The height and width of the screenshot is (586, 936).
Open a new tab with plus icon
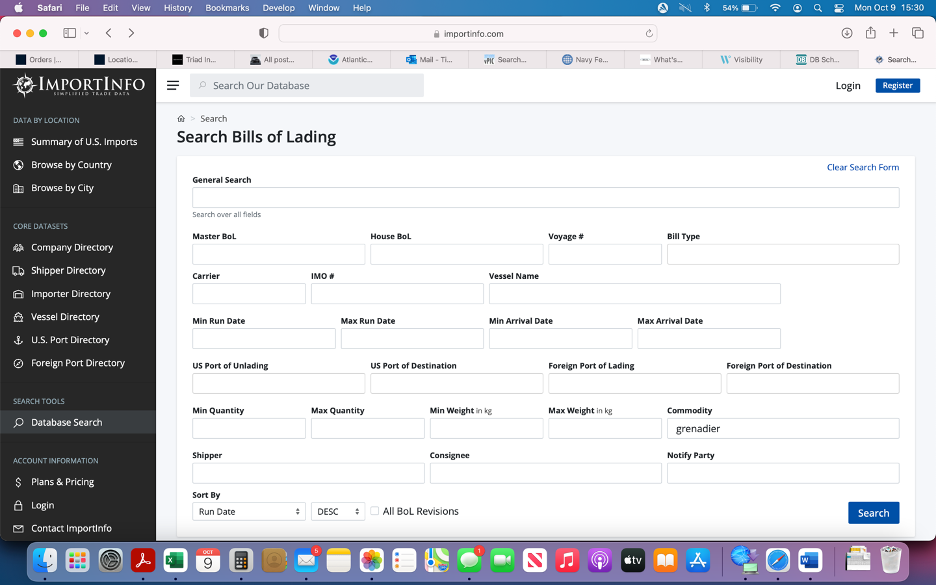[894, 33]
